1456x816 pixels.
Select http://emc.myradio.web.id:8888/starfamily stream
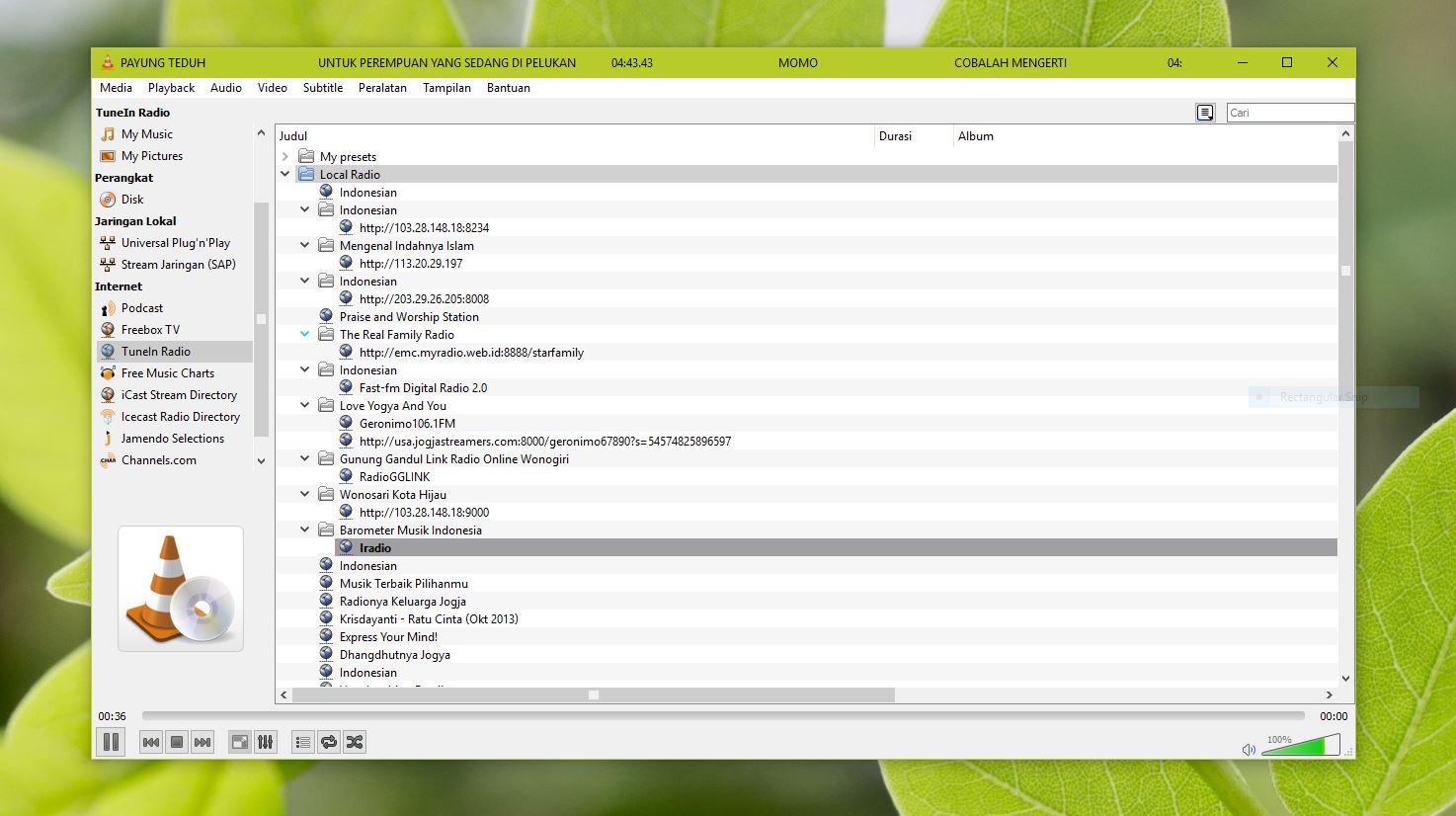(x=471, y=352)
